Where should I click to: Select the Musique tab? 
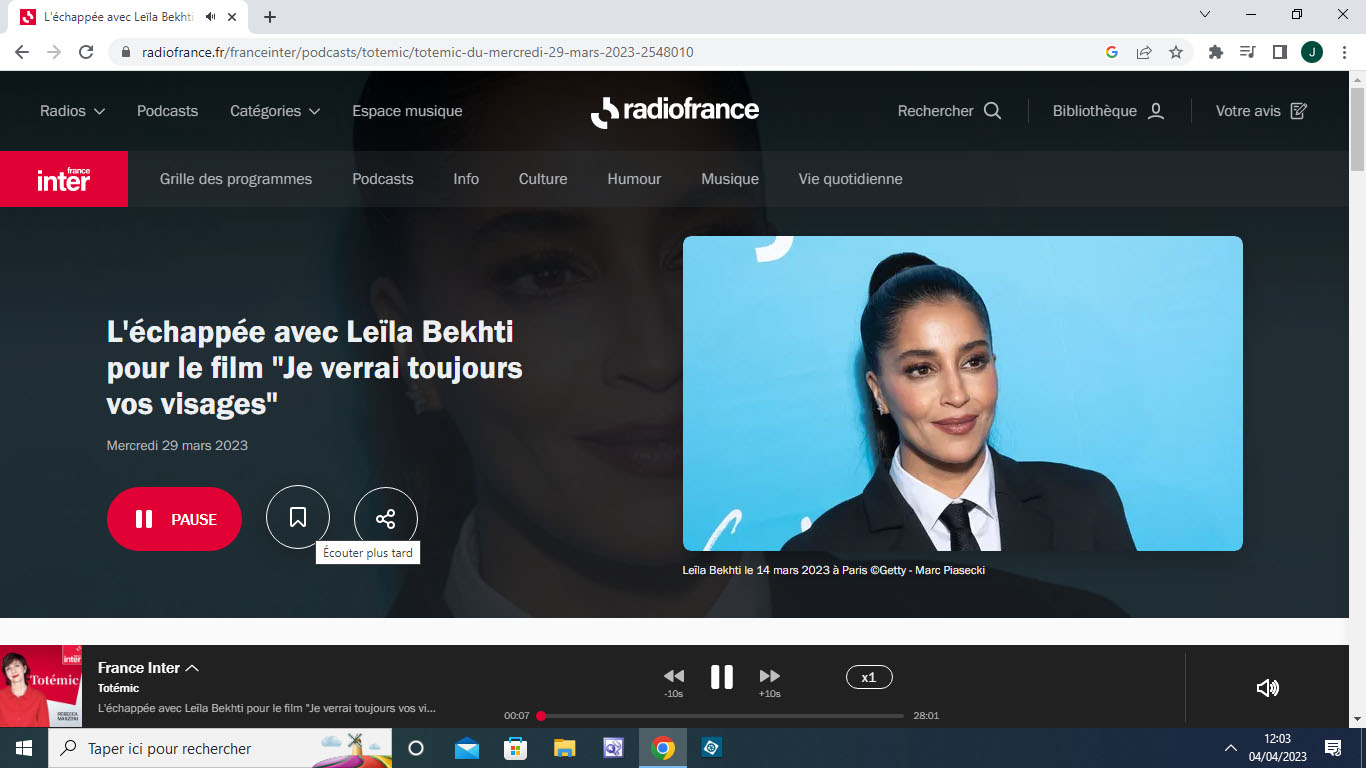click(x=730, y=179)
